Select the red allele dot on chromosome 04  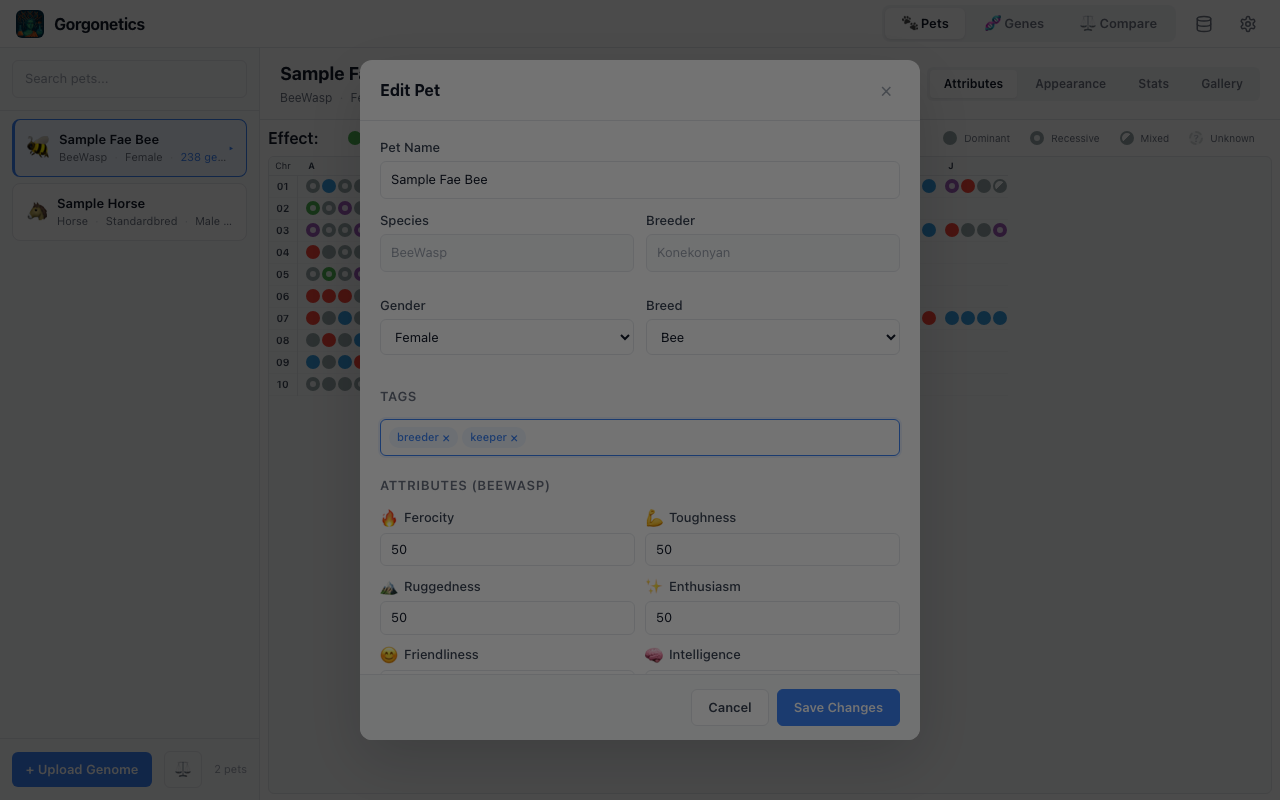(312, 251)
